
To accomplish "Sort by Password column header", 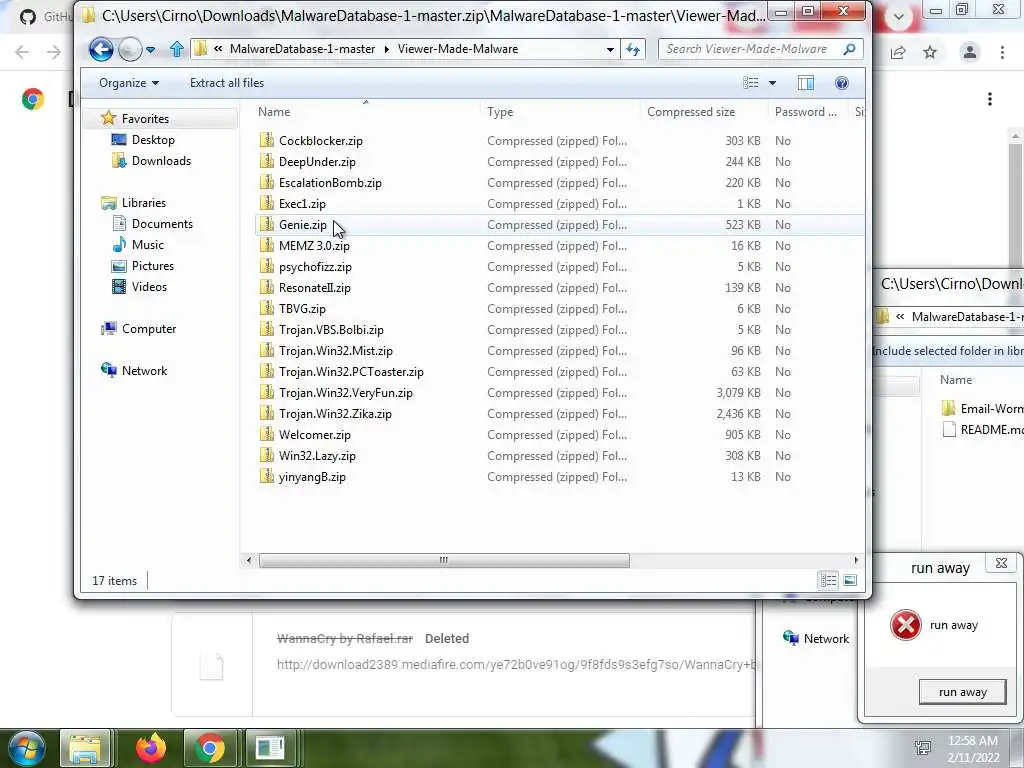I will click(806, 112).
